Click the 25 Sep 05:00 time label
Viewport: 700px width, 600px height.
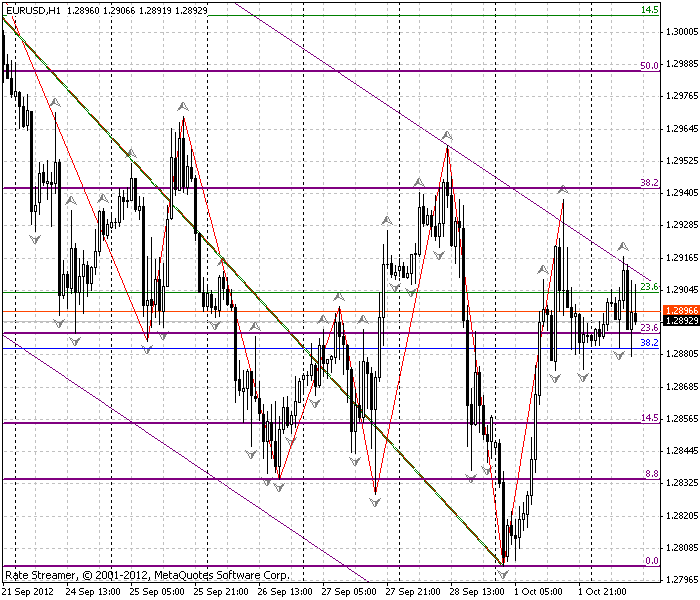[x=157, y=592]
